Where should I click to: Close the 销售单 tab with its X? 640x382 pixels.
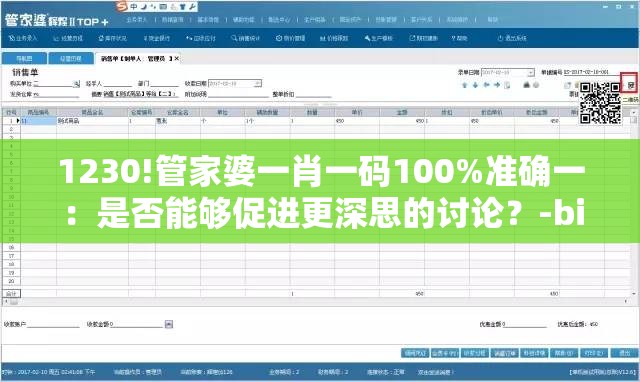177,59
